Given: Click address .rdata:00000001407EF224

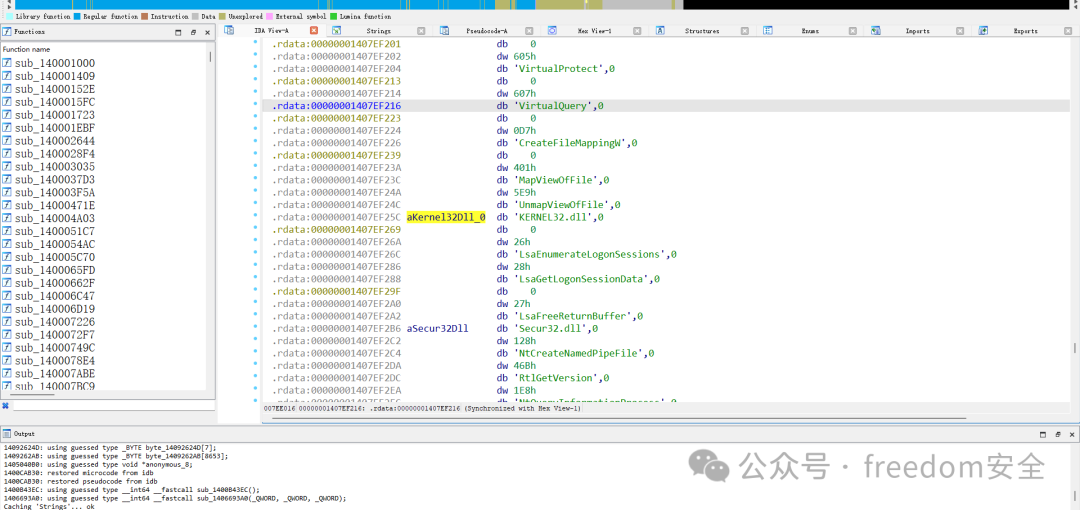Looking at the screenshot, I should pos(336,131).
